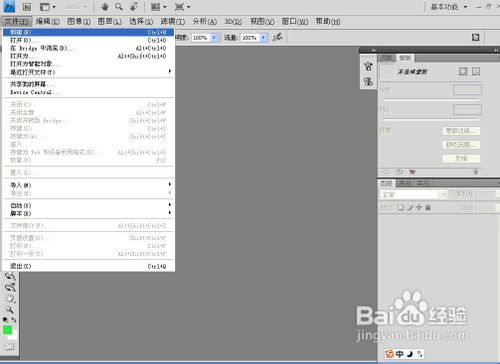Image resolution: width=500 pixels, height=364 pixels.
Task: Toggle lock position icon in Layers panel
Action: coord(419,207)
